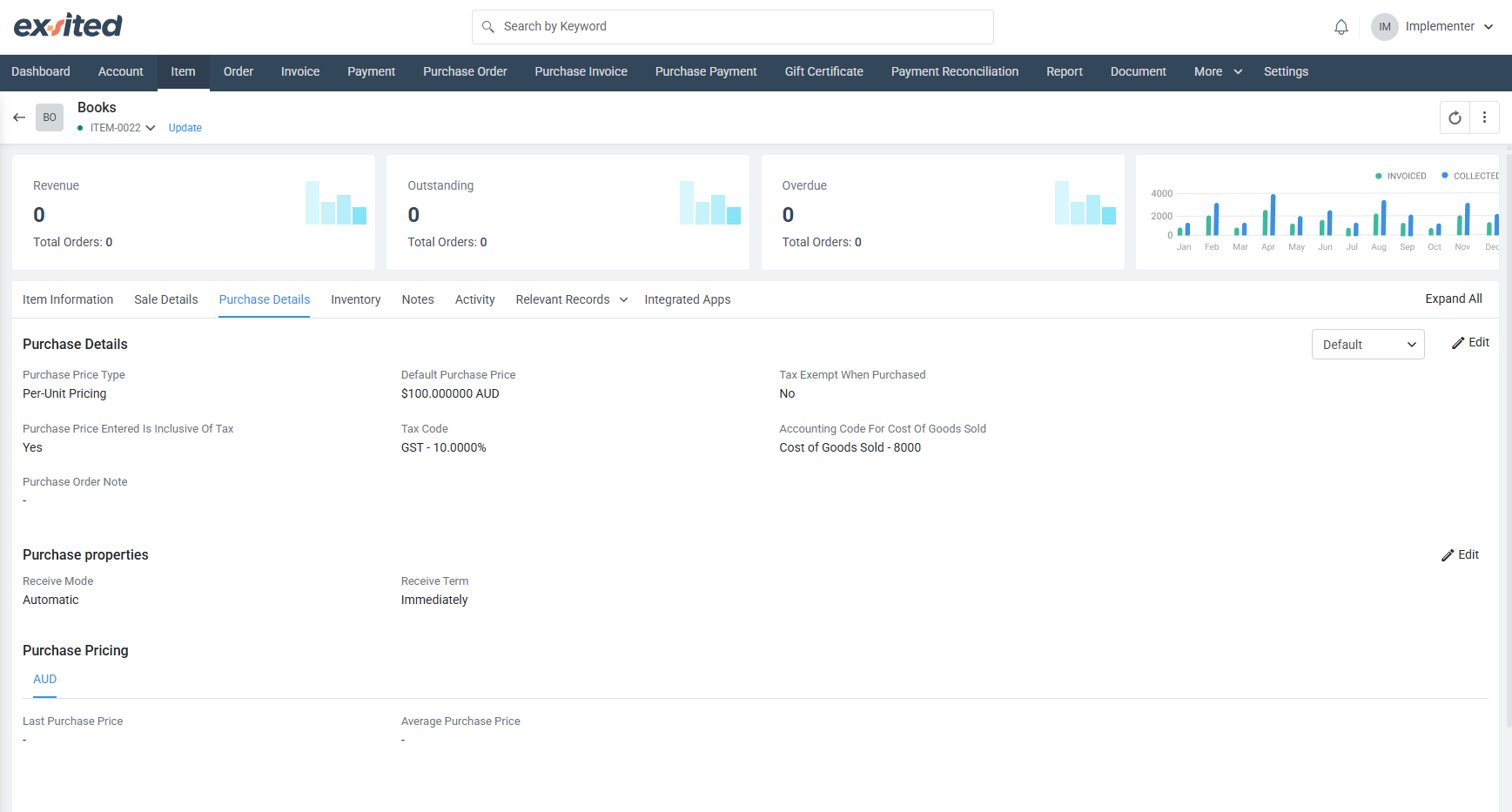Click the $100.000000 AUD price value

(450, 393)
